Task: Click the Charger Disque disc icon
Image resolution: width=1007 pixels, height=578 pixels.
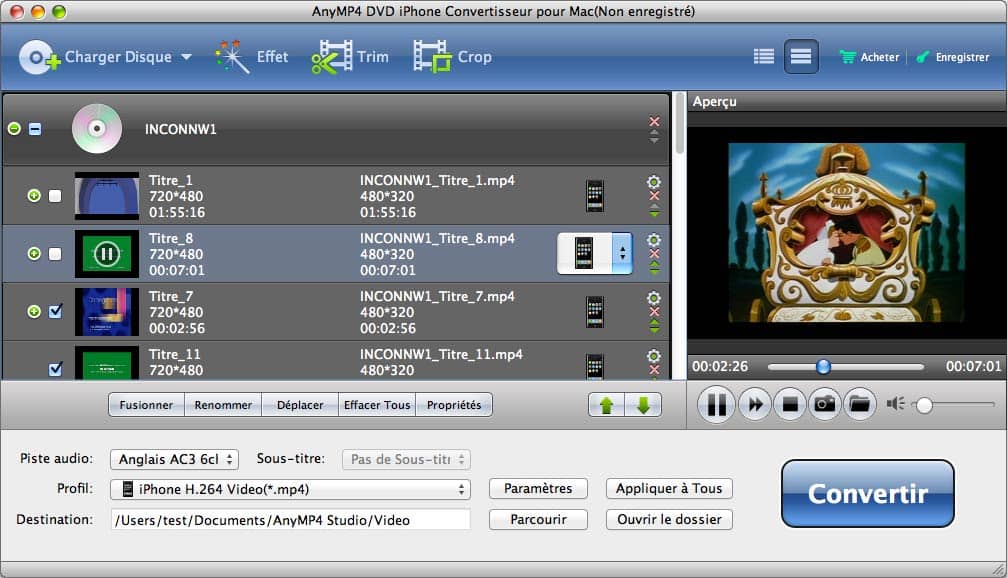Action: pos(39,57)
